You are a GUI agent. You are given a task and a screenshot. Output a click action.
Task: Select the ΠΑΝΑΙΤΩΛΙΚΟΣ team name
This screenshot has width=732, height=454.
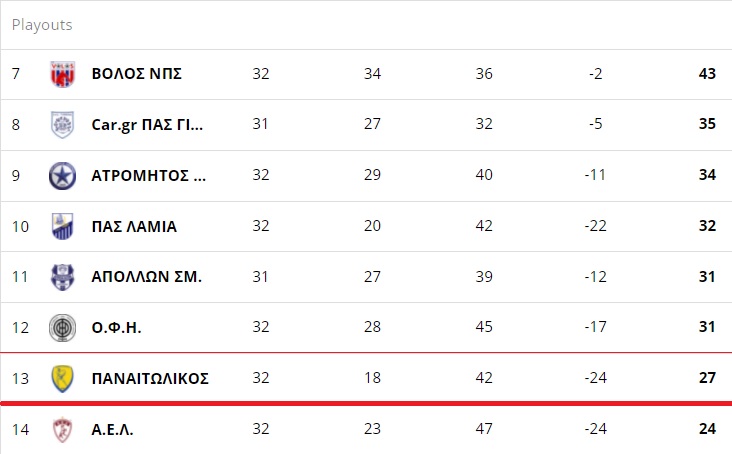150,378
